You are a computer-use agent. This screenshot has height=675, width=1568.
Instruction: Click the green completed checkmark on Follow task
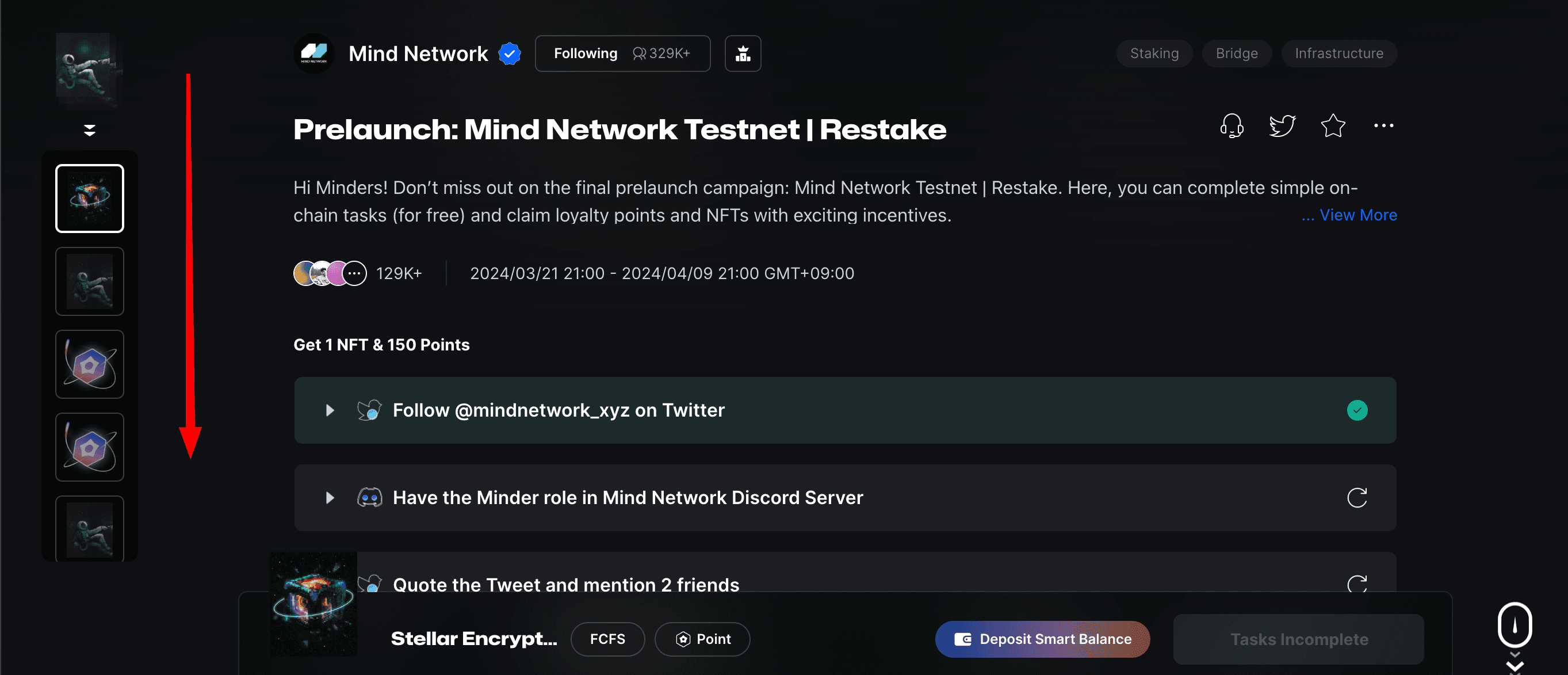click(1357, 410)
